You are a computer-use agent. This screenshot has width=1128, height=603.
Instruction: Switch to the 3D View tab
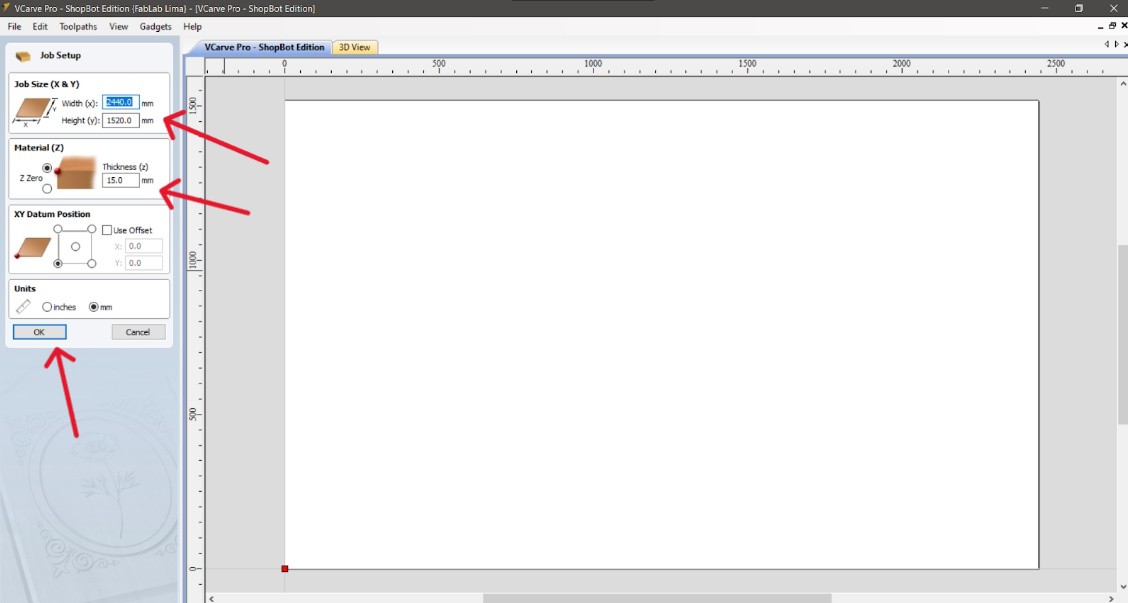click(355, 47)
